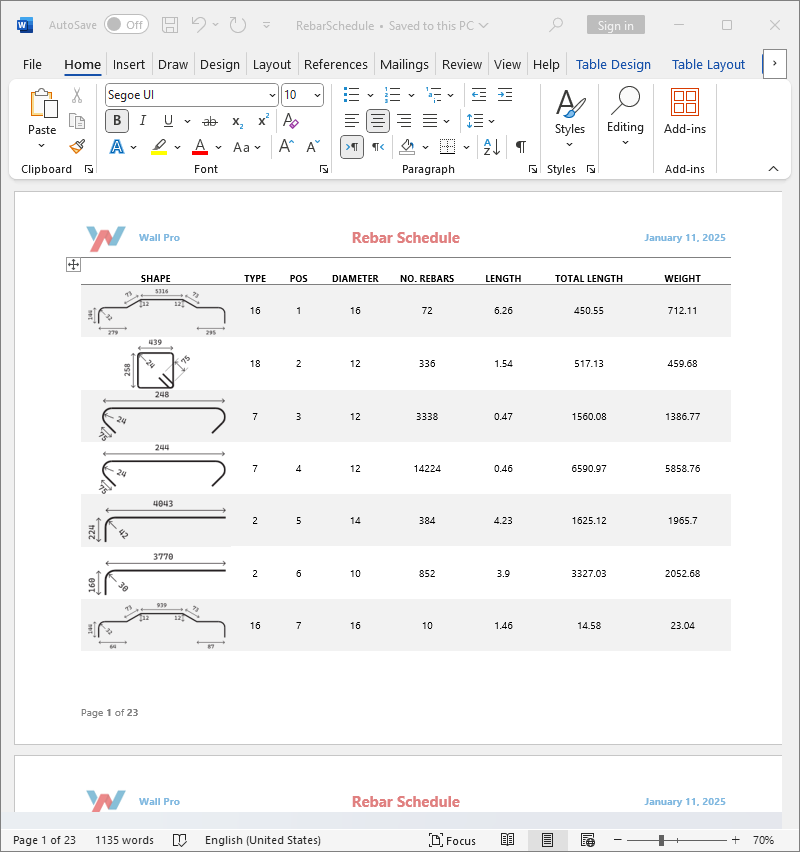Select the Format Painter brush
This screenshot has width=800, height=852.
pos(77,147)
